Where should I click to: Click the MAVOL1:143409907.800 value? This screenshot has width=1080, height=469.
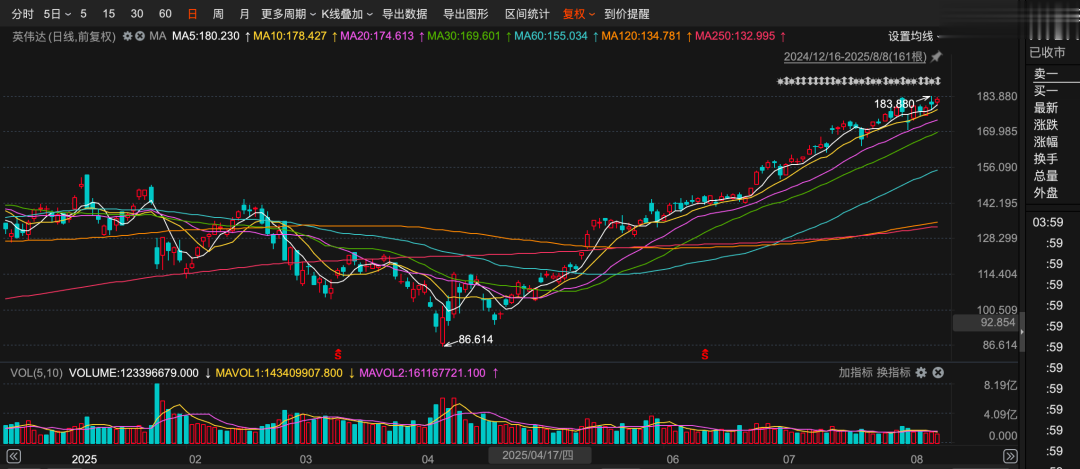tap(279, 373)
